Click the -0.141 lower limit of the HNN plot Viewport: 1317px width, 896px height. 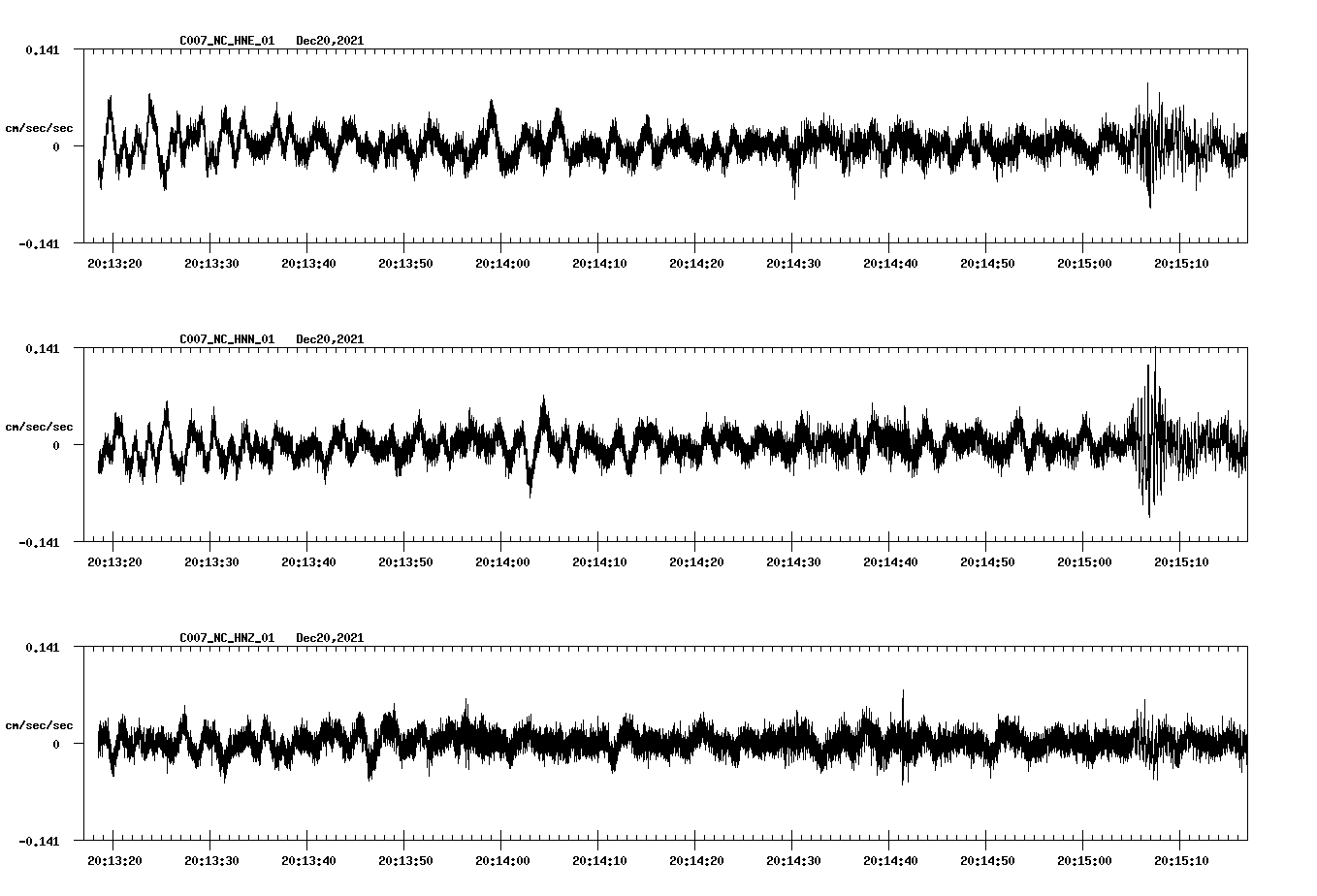[39, 543]
